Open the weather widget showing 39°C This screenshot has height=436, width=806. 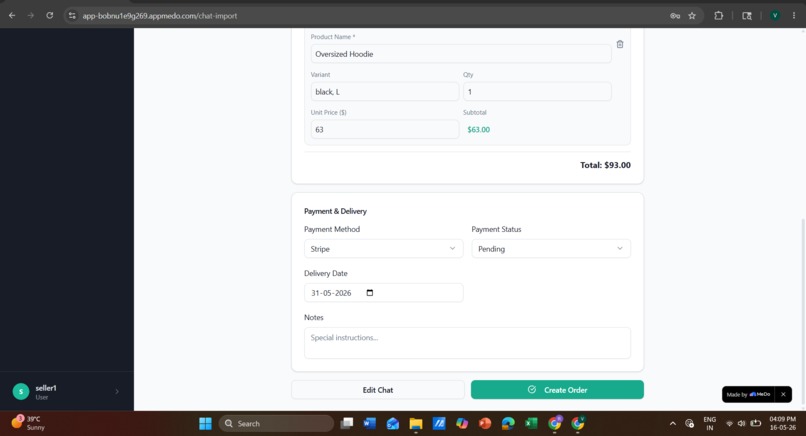click(x=28, y=423)
